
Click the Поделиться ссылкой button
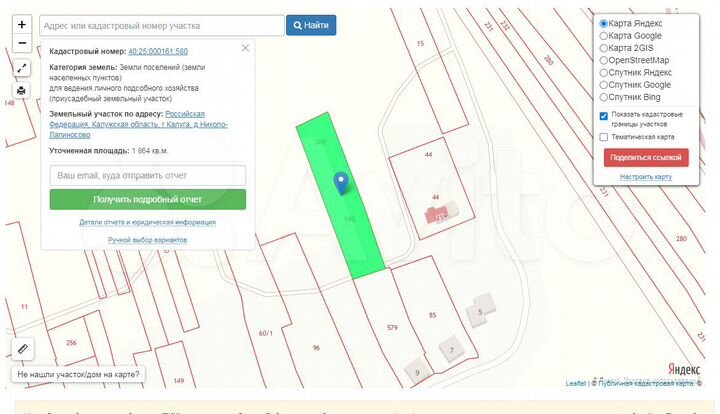coord(646,158)
